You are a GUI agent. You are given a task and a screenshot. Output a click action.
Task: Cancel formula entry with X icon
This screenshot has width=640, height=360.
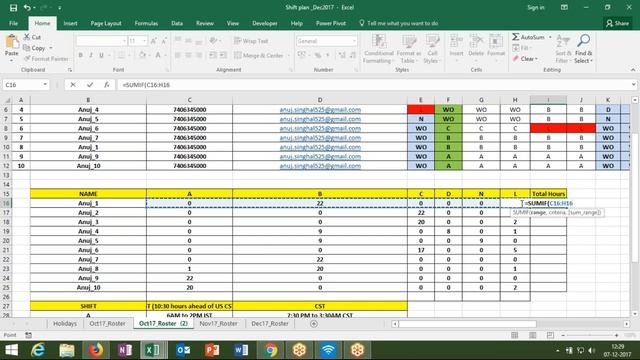click(x=73, y=84)
